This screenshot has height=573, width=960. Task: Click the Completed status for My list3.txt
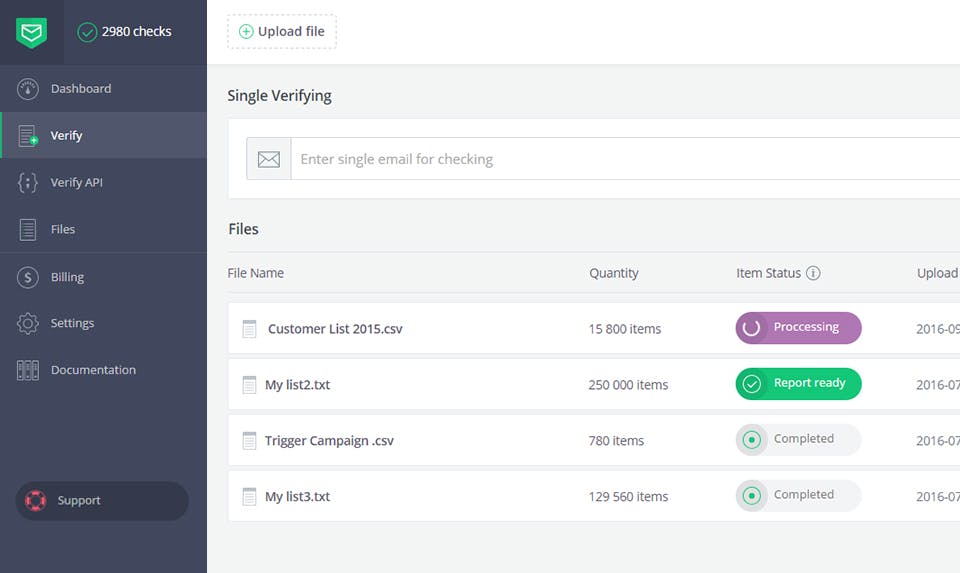point(798,496)
